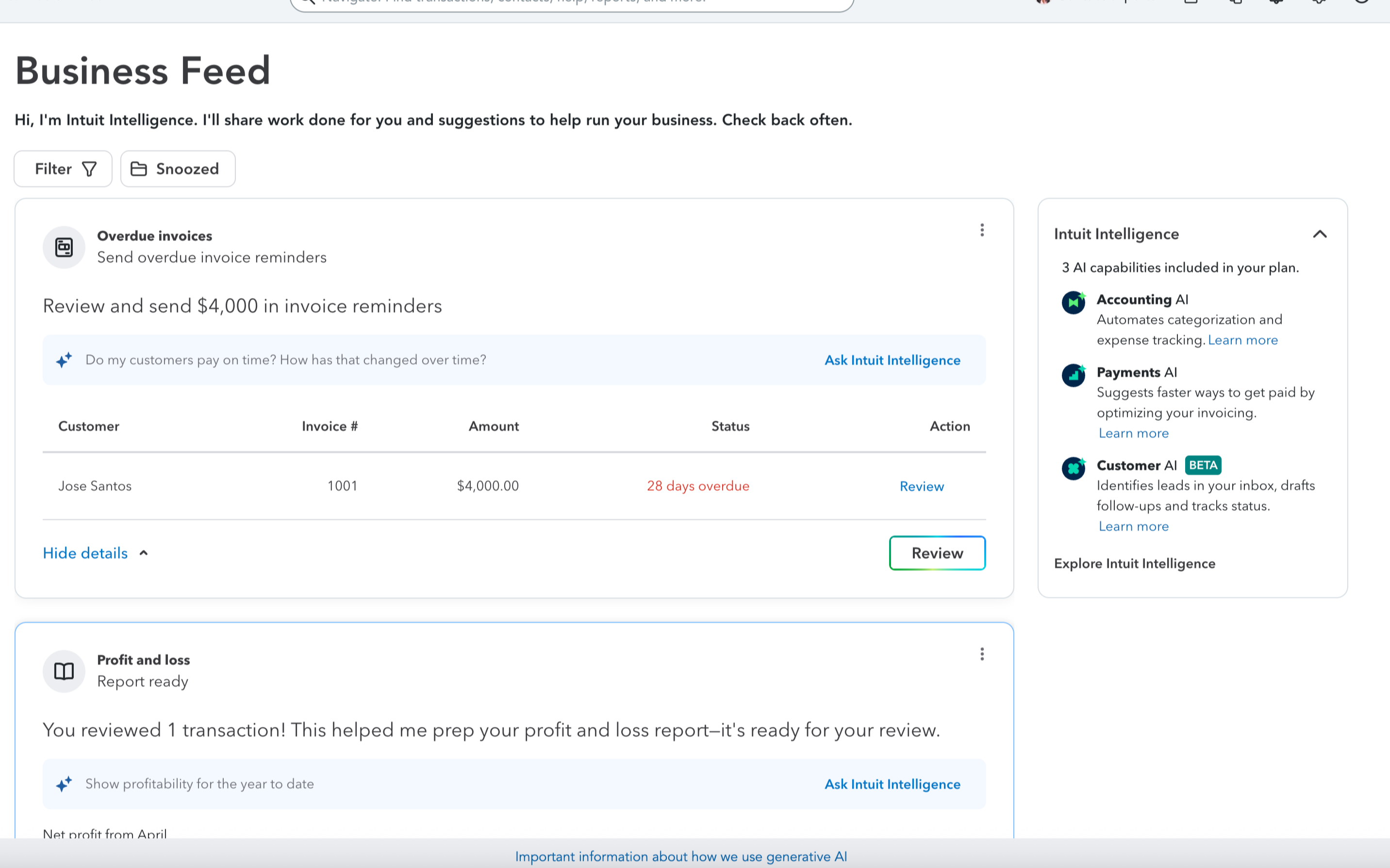Open the Overdue invoices card options menu
1390x868 pixels.
click(982, 230)
